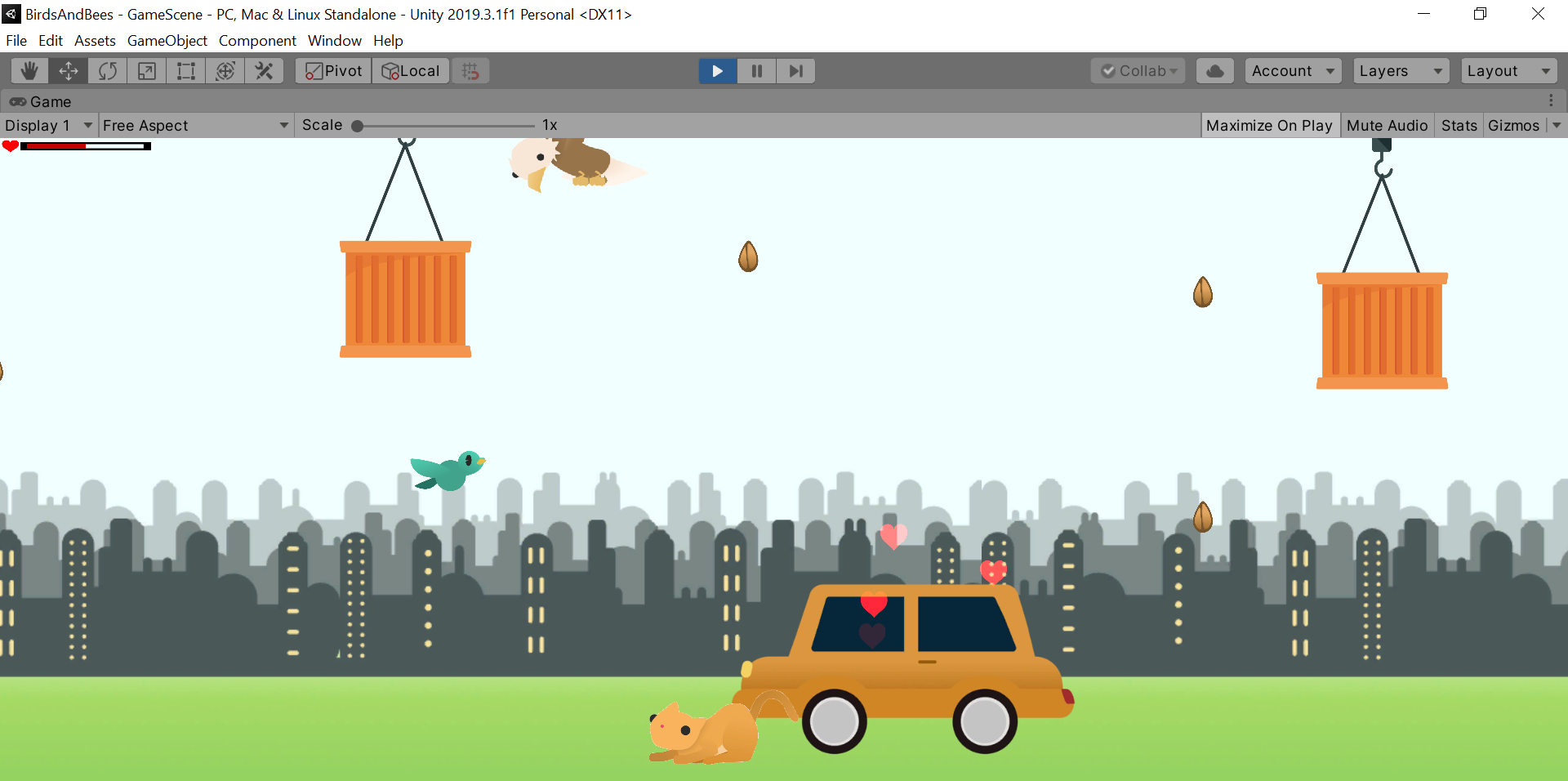Click the grid snapping icon
This screenshot has height=781, width=1568.
click(470, 71)
